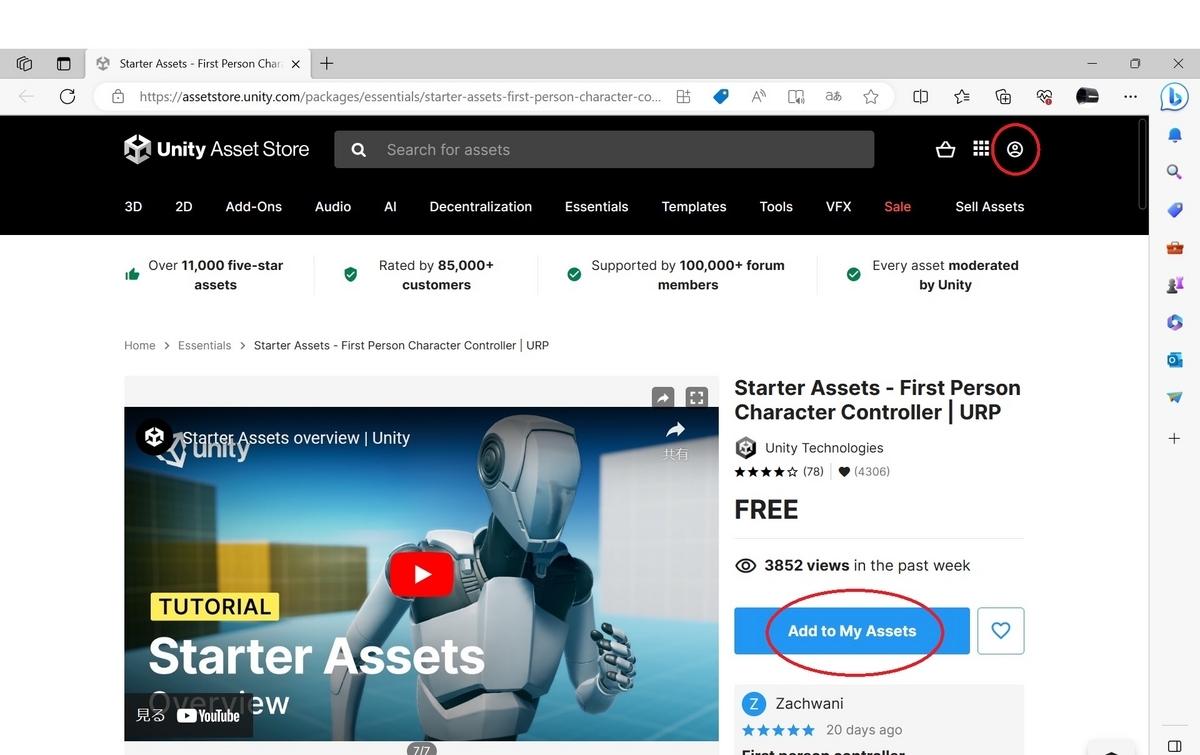Open Bing Copilot in the sidebar

click(x=1174, y=97)
